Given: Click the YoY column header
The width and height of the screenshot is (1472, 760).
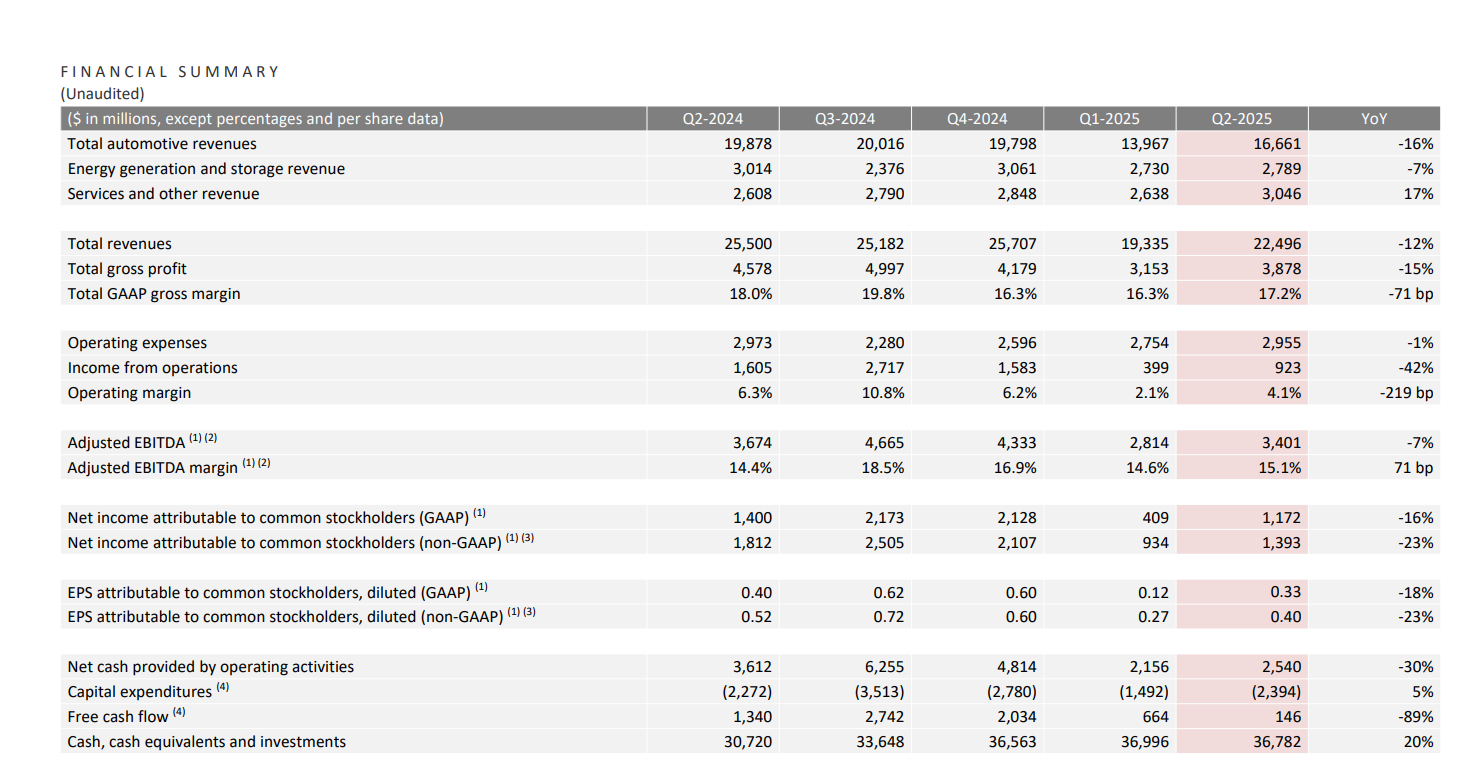Looking at the screenshot, I should pos(1374,118).
